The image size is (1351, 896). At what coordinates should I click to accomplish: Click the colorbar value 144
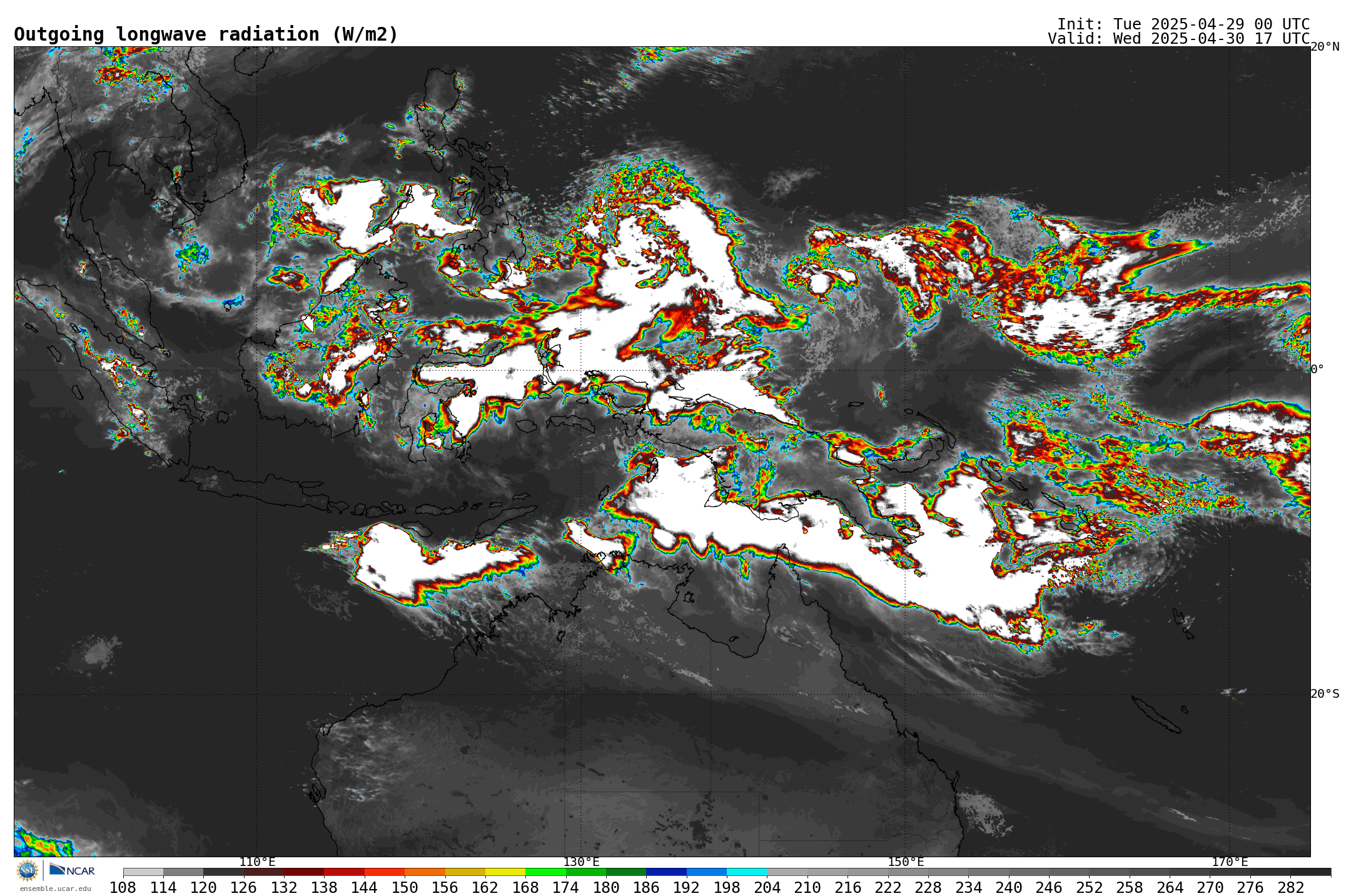(x=364, y=888)
